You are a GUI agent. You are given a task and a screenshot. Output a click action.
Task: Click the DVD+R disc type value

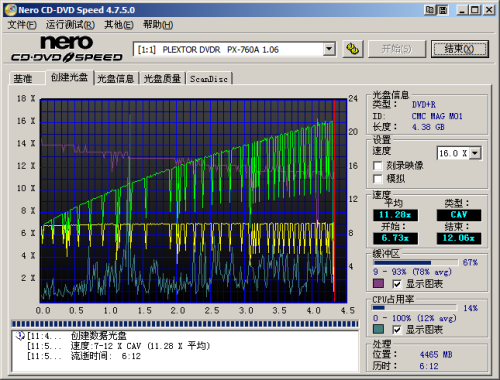[x=424, y=105]
